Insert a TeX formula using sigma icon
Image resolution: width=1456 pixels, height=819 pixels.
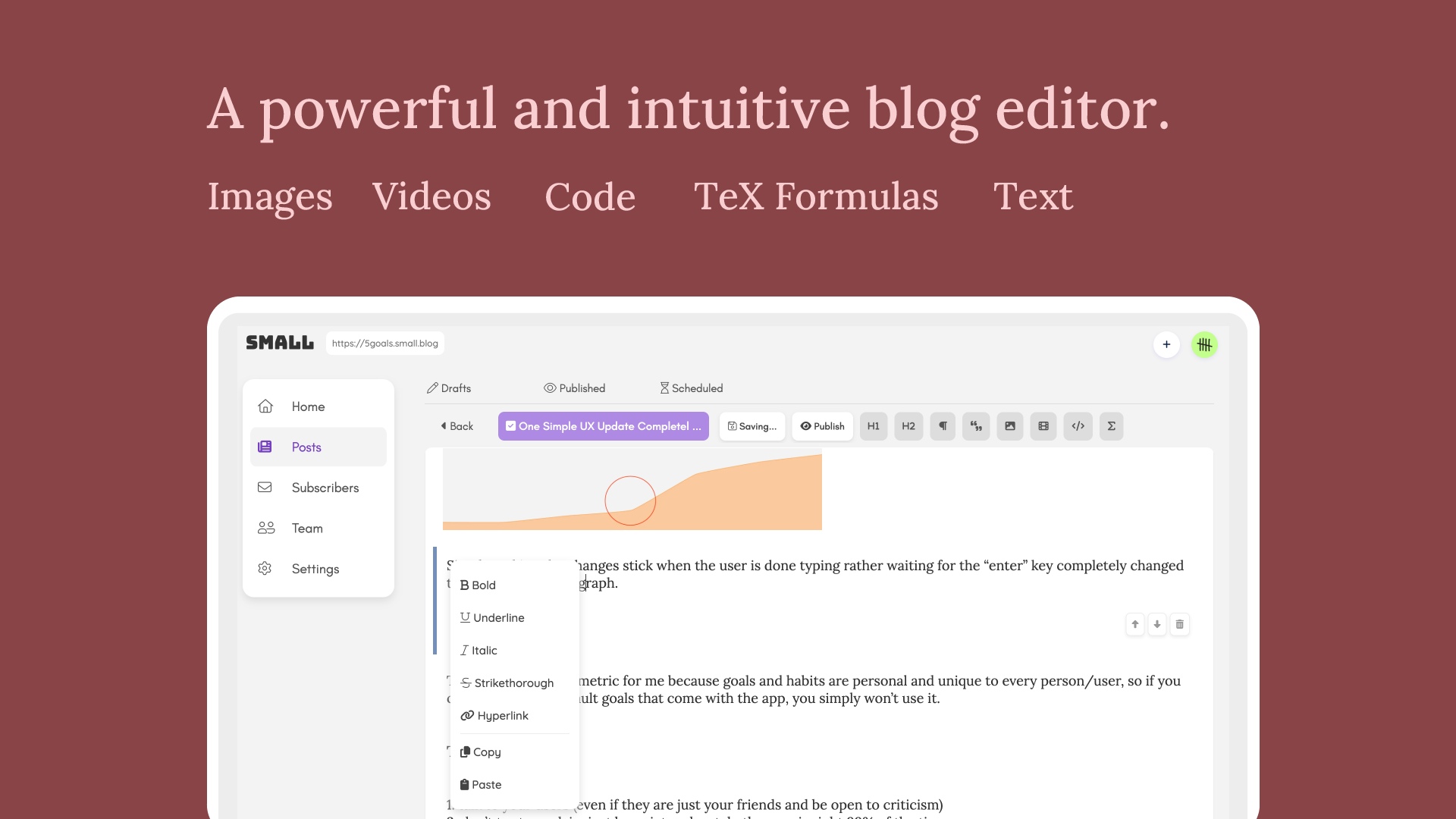[1111, 426]
